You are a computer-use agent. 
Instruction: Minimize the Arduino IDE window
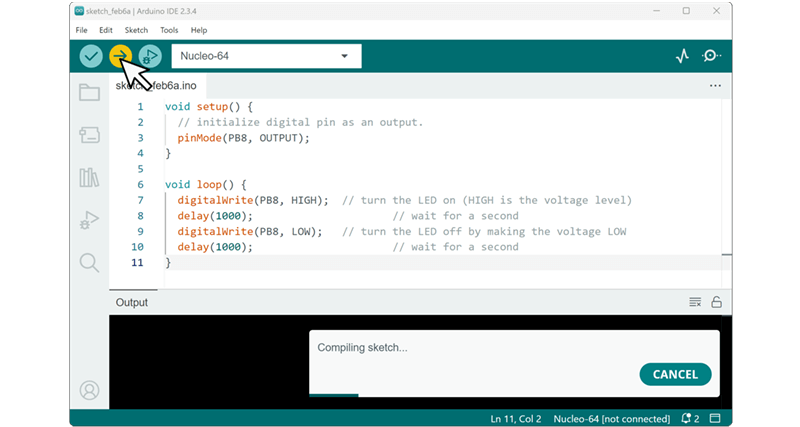coord(657,11)
